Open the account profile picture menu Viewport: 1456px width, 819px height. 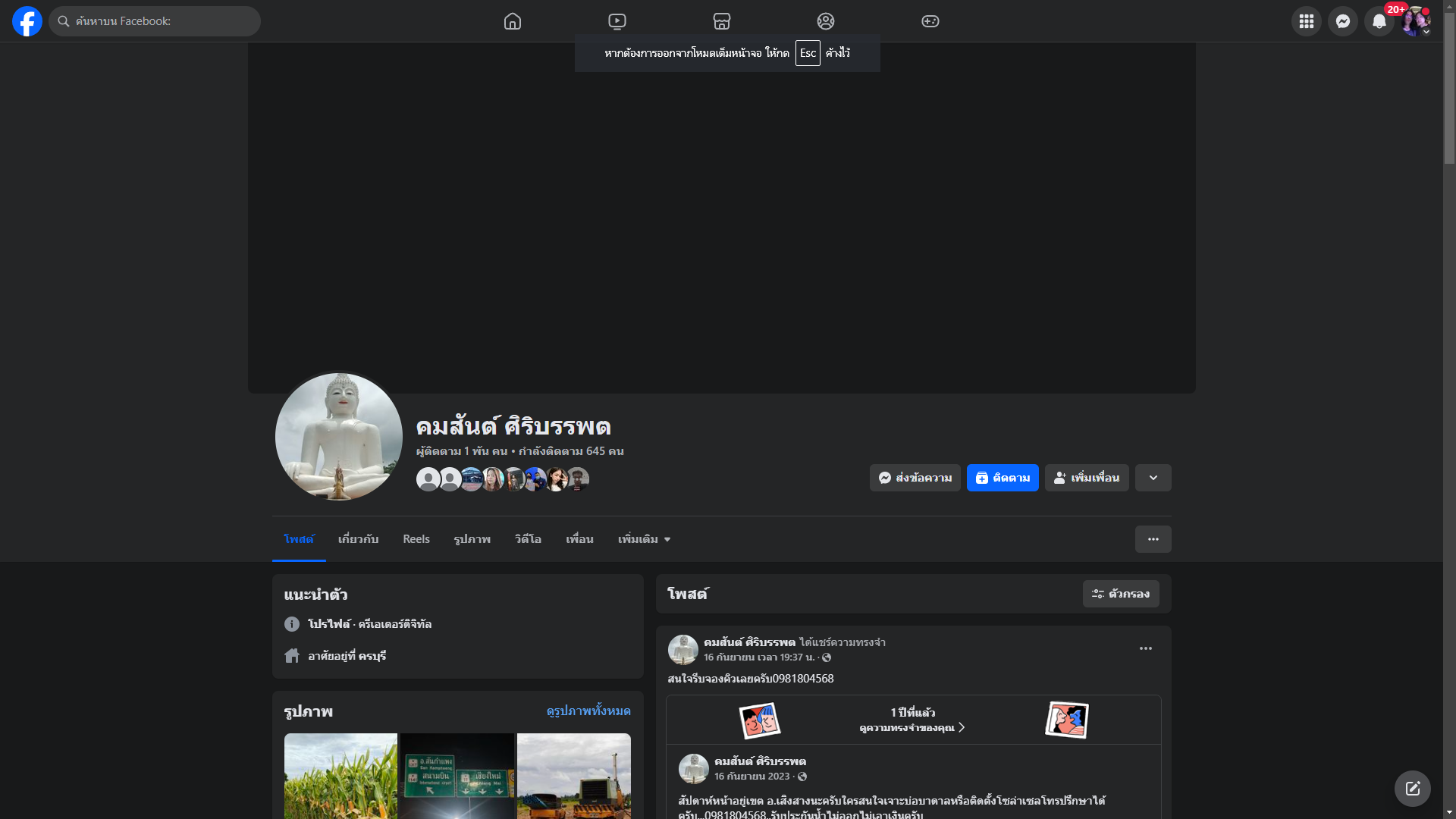(1415, 21)
